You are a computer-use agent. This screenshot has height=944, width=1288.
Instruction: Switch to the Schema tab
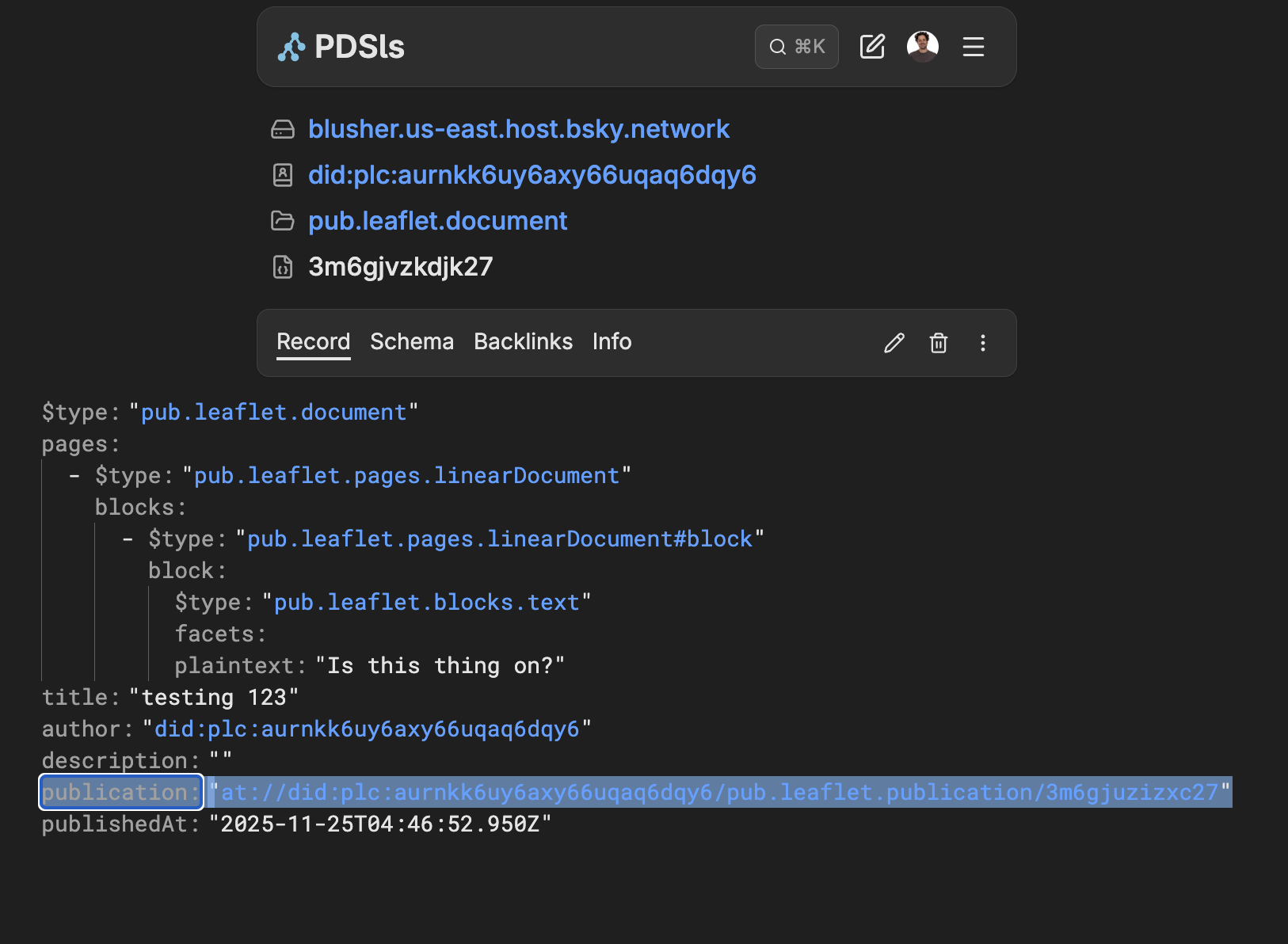(412, 341)
